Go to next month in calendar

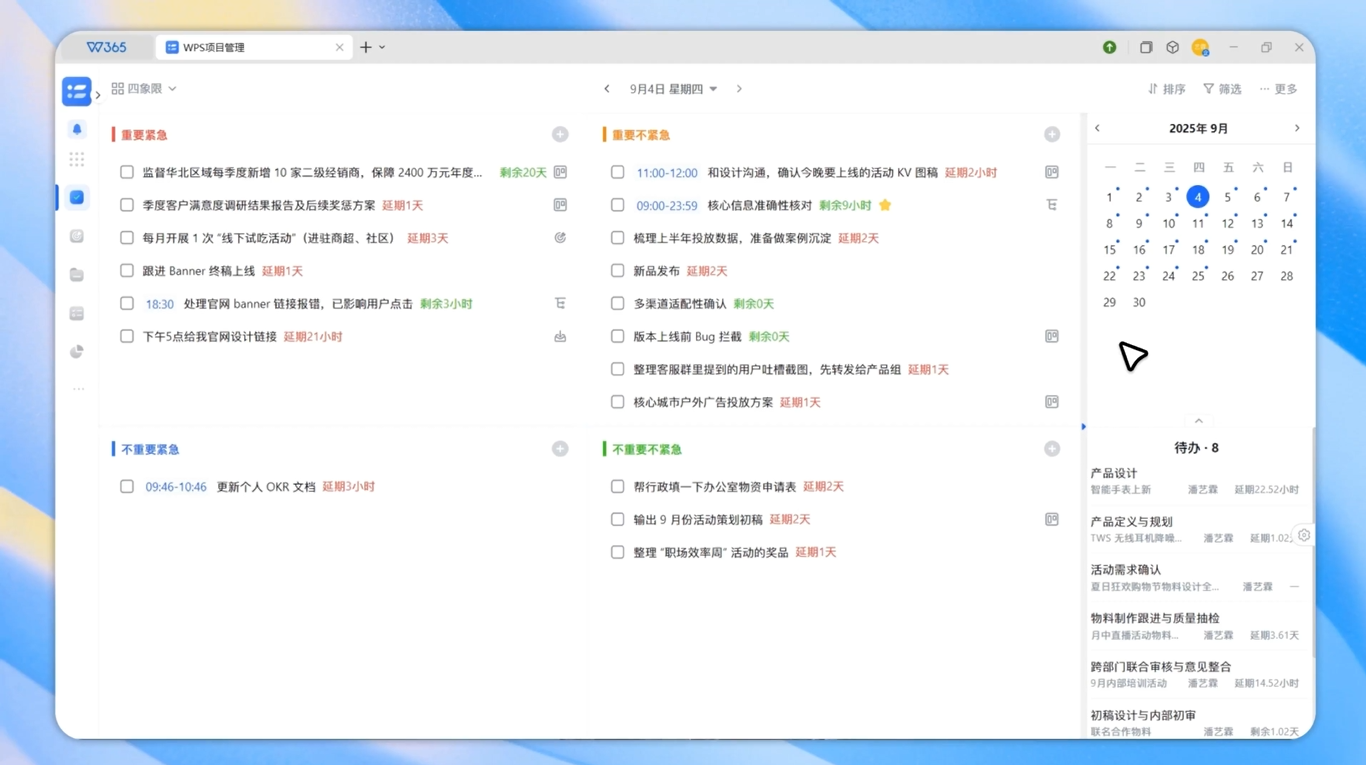pyautogui.click(x=1297, y=129)
